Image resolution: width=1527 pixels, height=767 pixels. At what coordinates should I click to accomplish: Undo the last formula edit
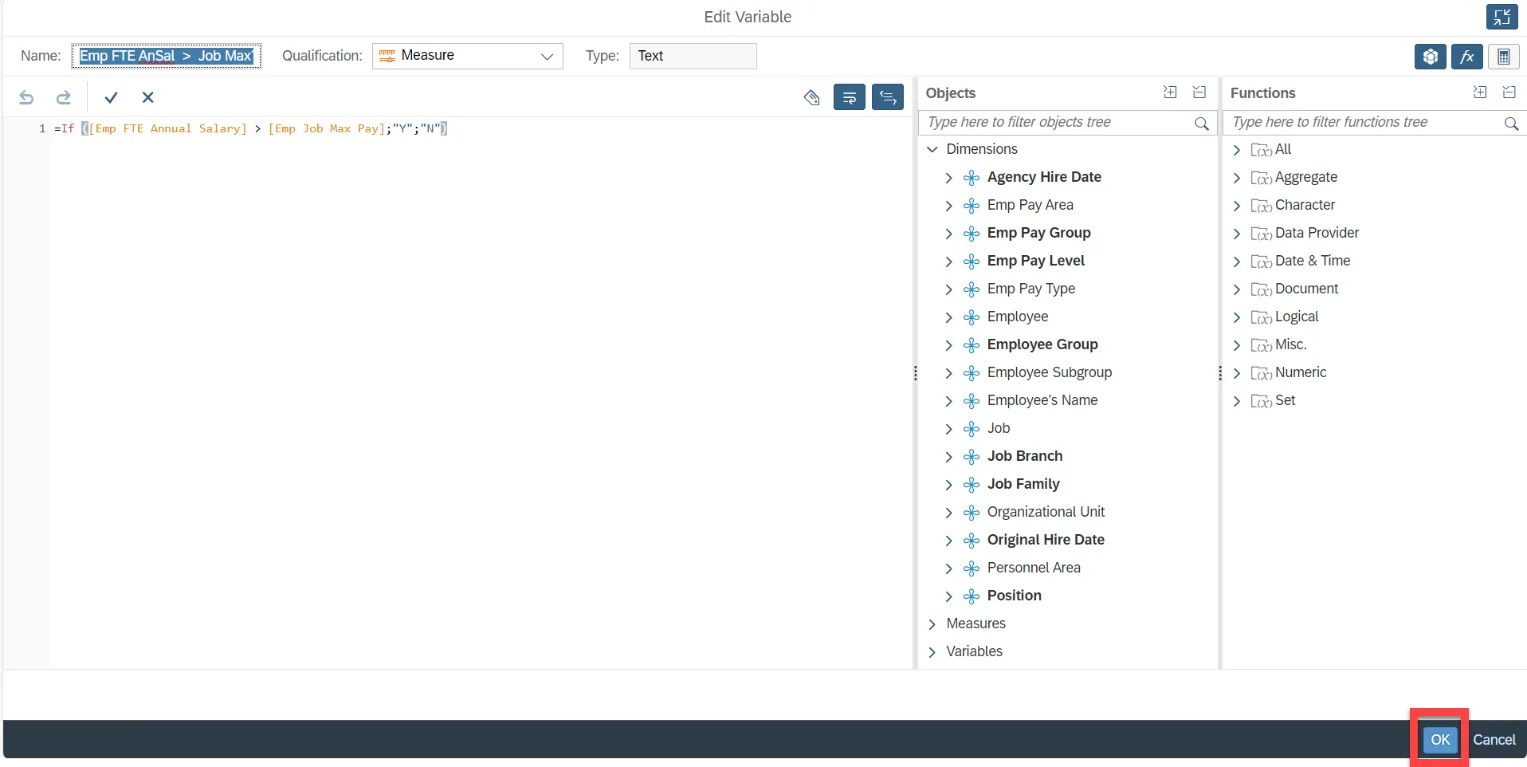pos(26,97)
